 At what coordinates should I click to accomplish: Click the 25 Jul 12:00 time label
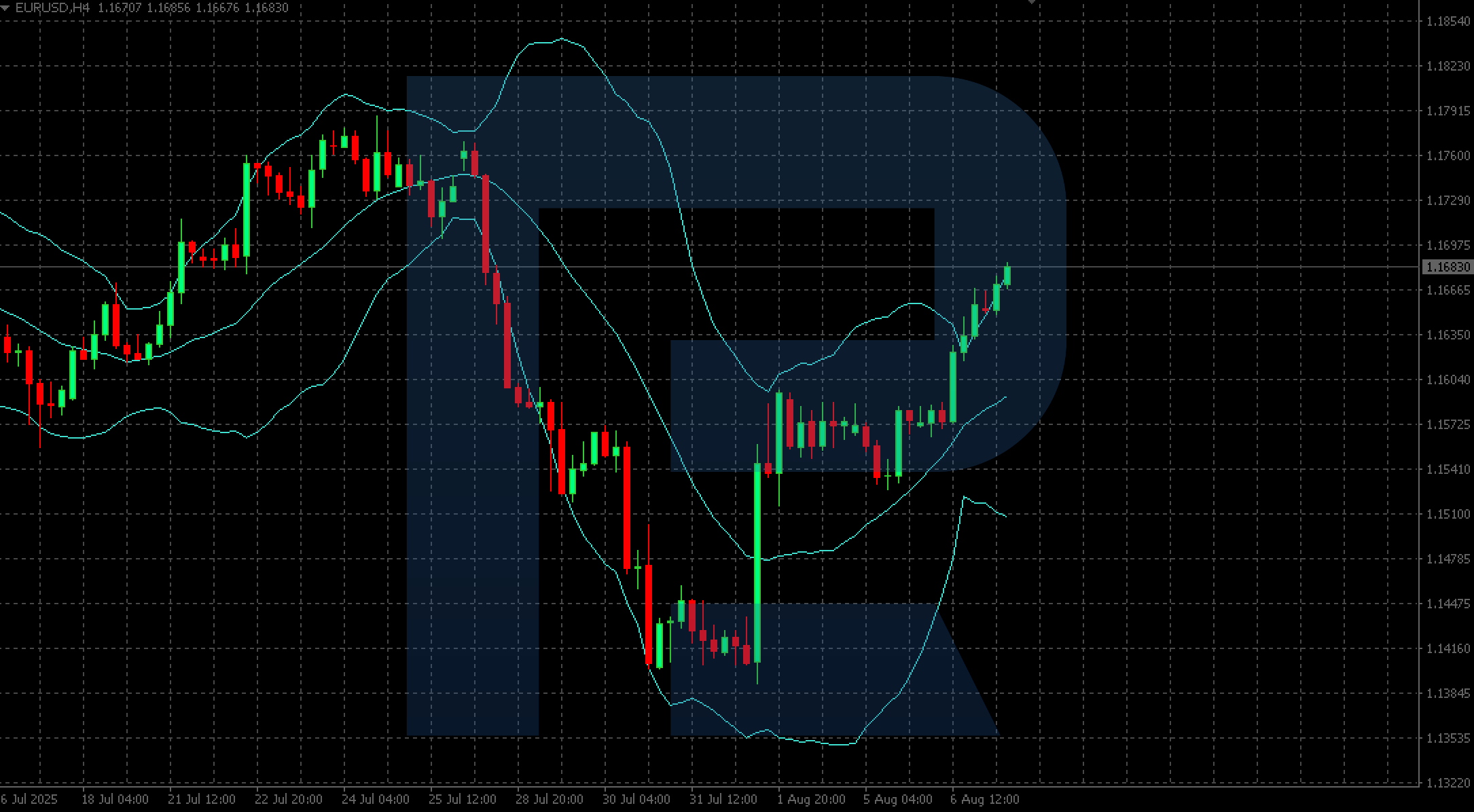(x=462, y=799)
